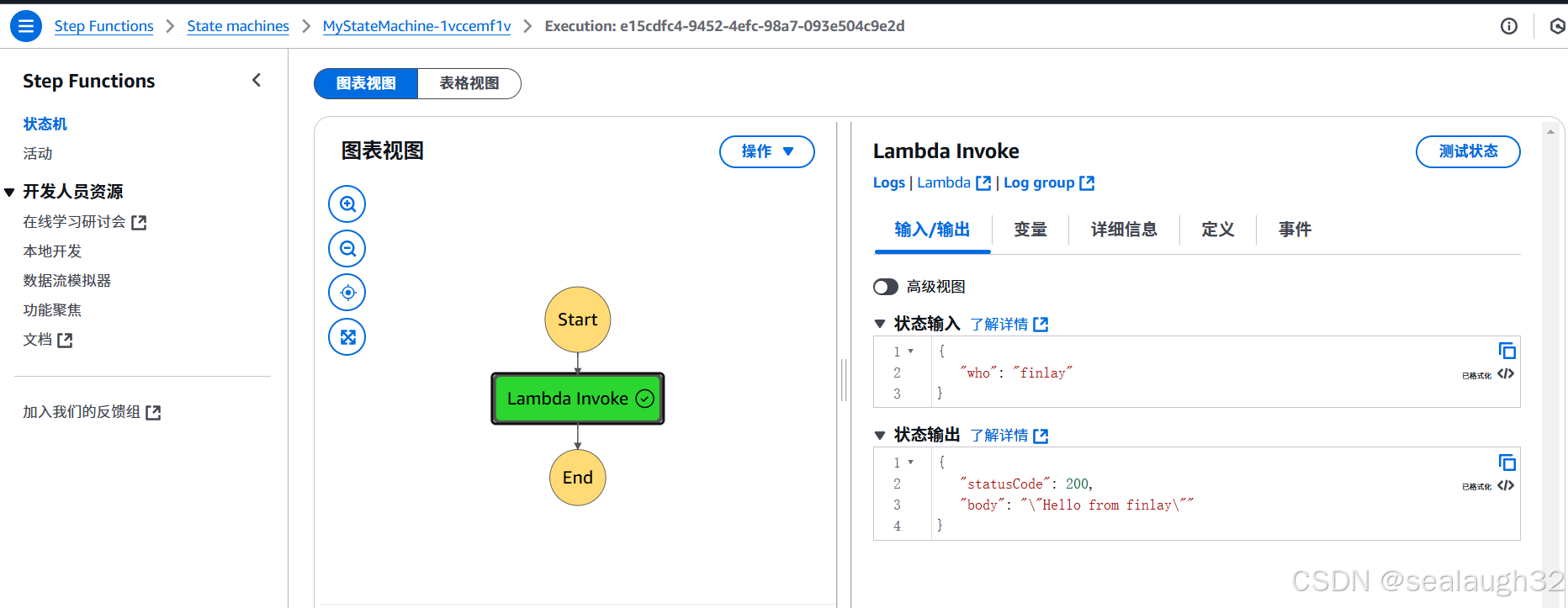Open MyStateMachine-1vccemf1v breadcrumb link

click(417, 26)
